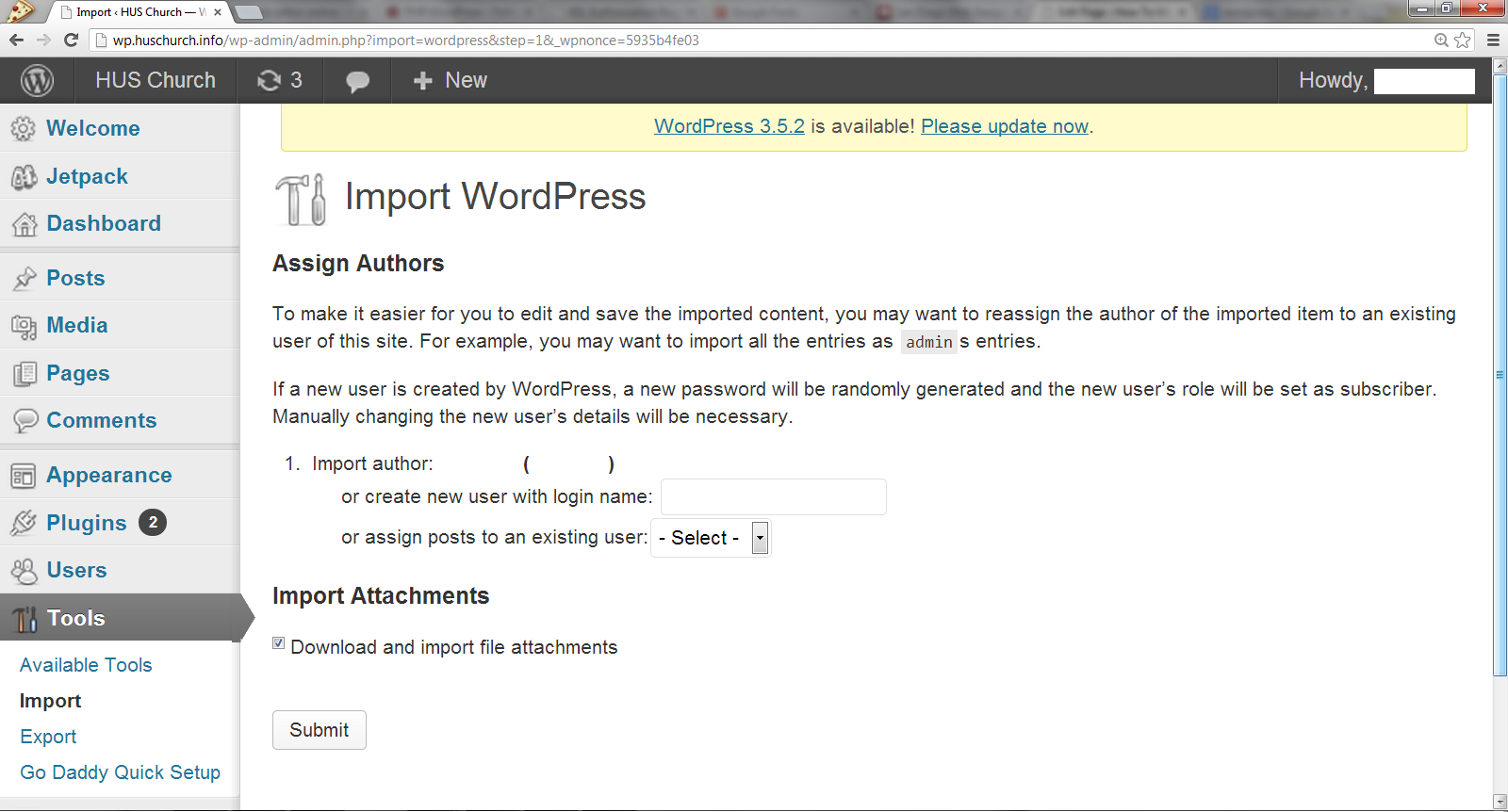The image size is (1508, 812).
Task: Open the existing user Select dropdown
Action: [x=711, y=538]
